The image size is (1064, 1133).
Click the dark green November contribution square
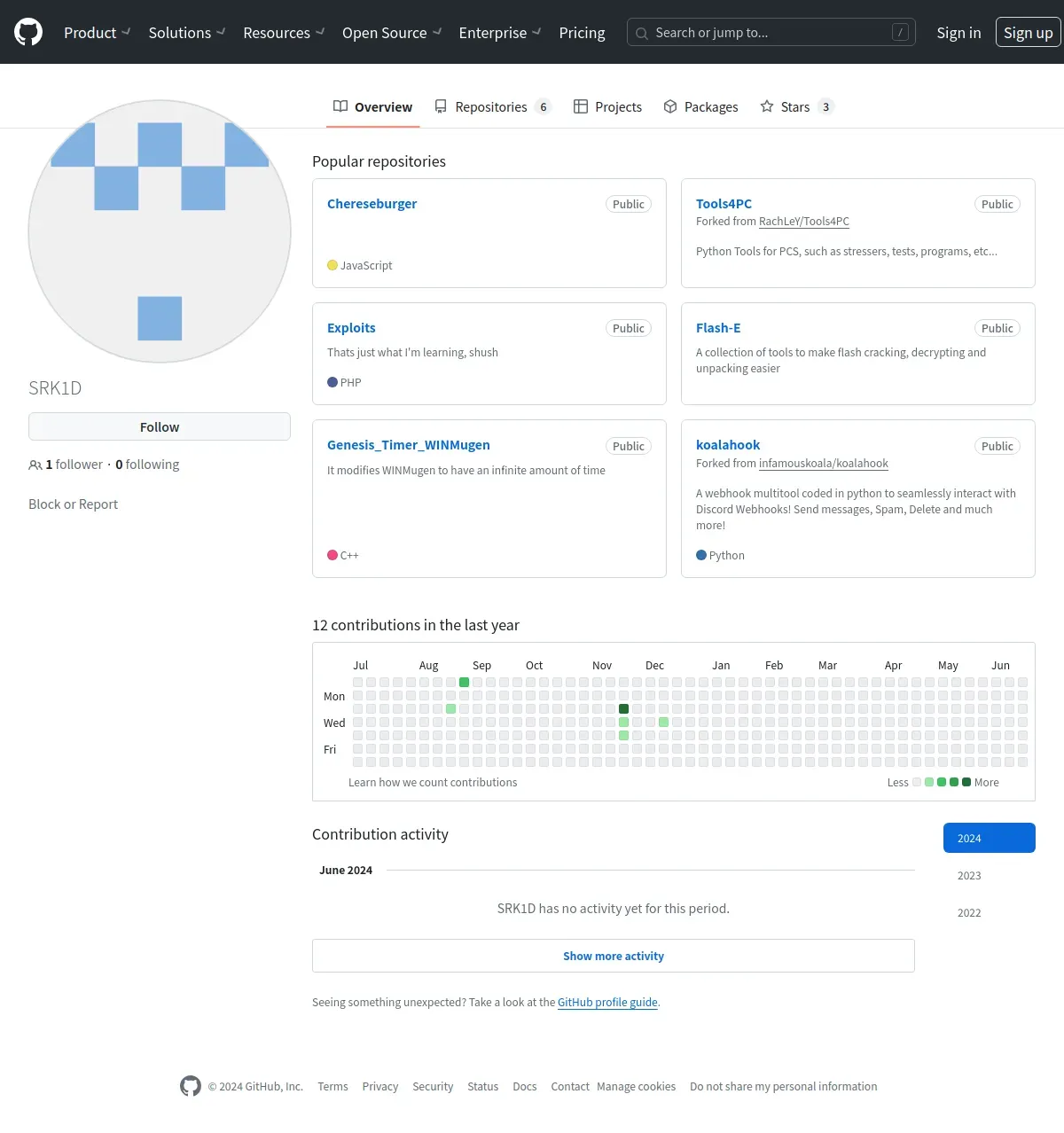[x=624, y=708]
